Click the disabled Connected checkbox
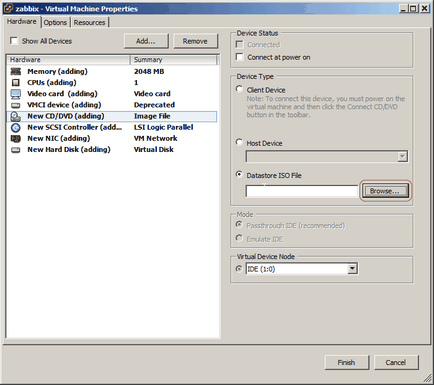Image resolution: width=434 pixels, height=385 pixels. [x=239, y=44]
